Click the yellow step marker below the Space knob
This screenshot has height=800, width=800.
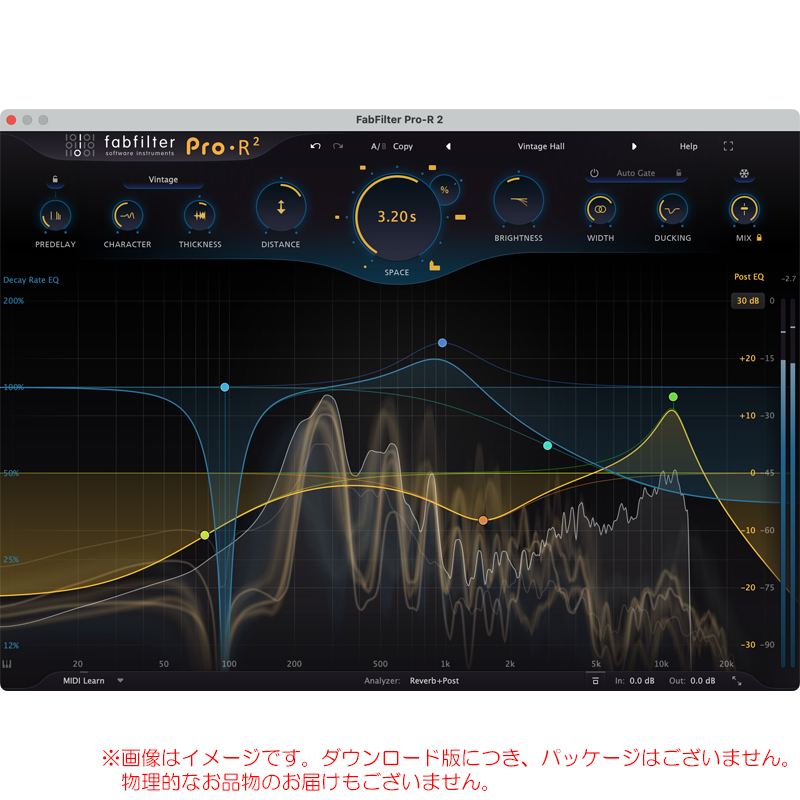(434, 265)
